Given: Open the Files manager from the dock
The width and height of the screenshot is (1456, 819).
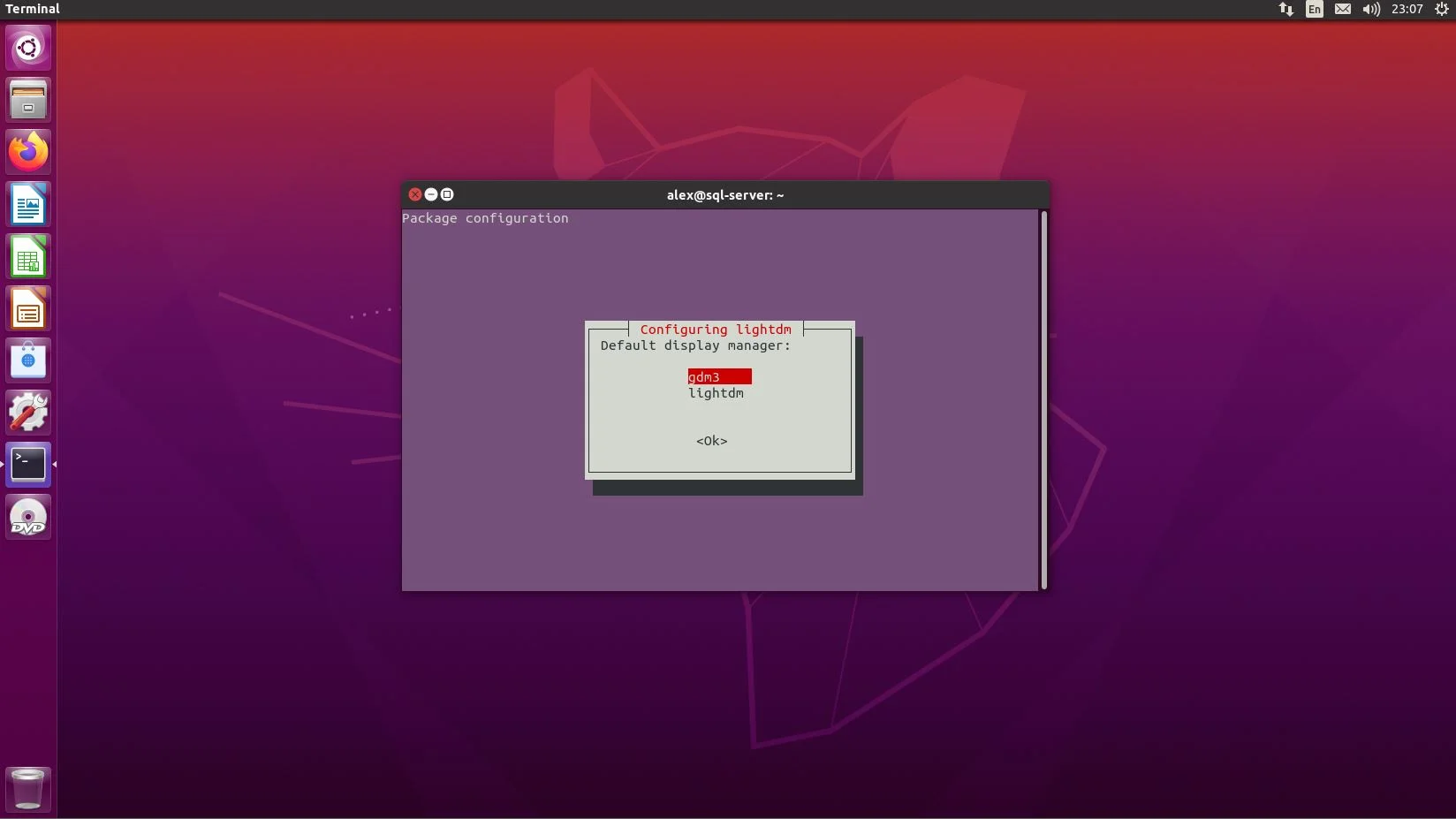Looking at the screenshot, I should 28,100.
